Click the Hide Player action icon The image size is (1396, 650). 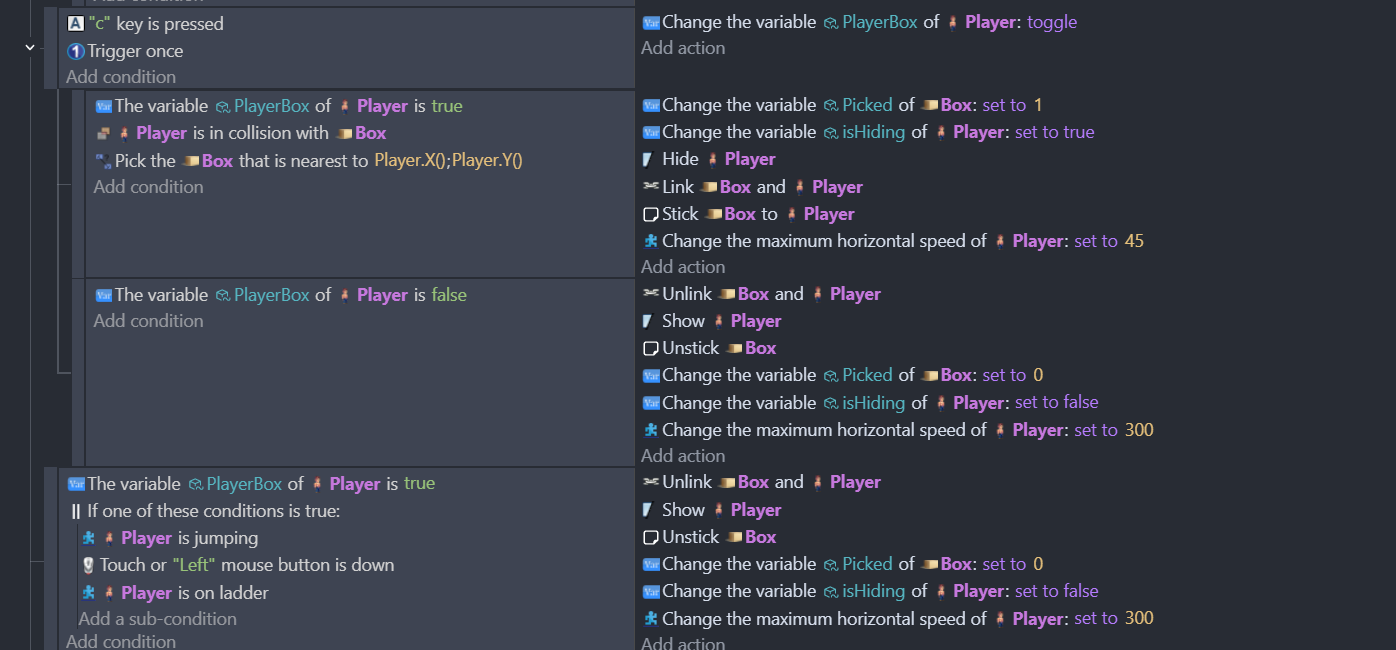pos(650,159)
